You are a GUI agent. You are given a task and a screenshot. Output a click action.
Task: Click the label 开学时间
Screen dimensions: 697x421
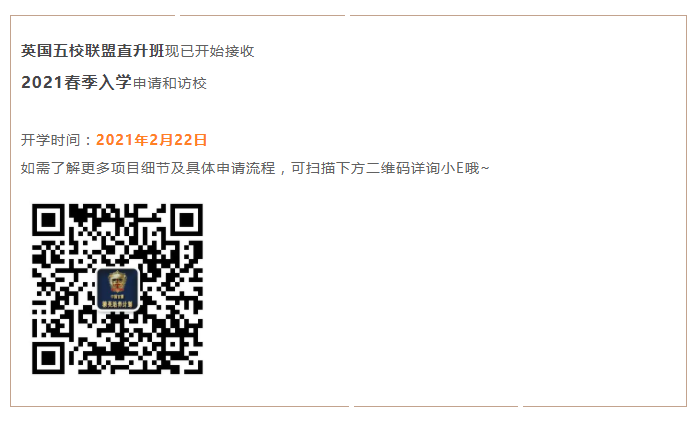tap(50, 140)
